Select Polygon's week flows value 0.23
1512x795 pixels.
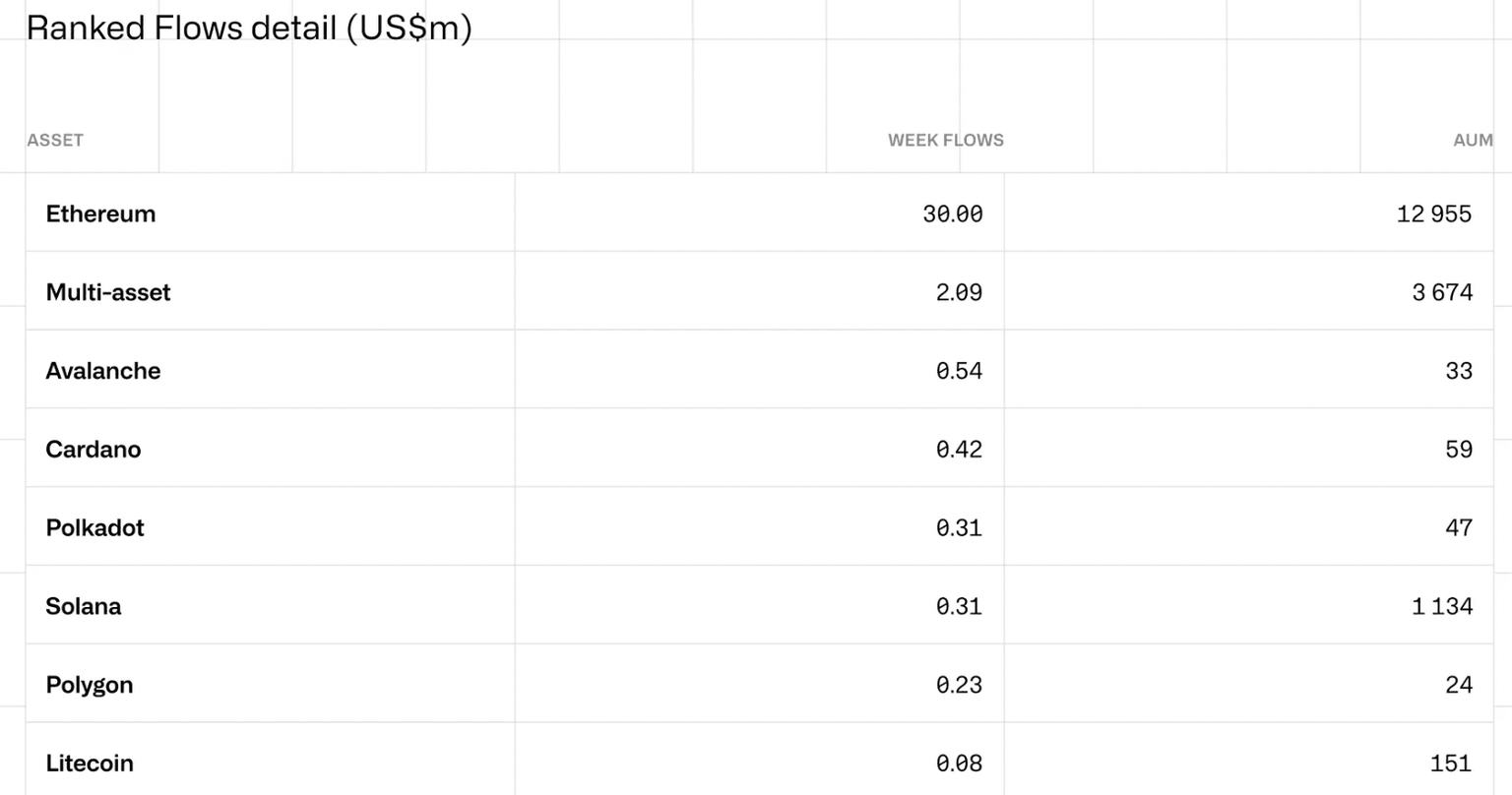(959, 685)
